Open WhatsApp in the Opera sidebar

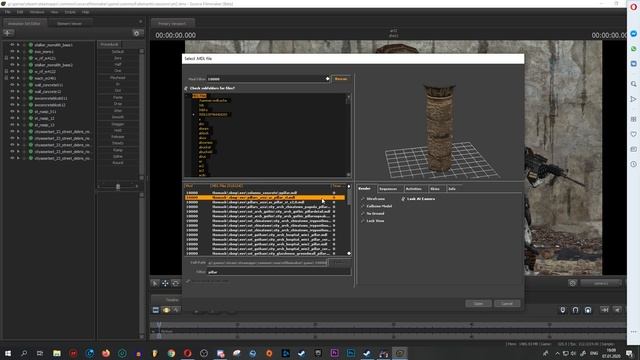633,49
